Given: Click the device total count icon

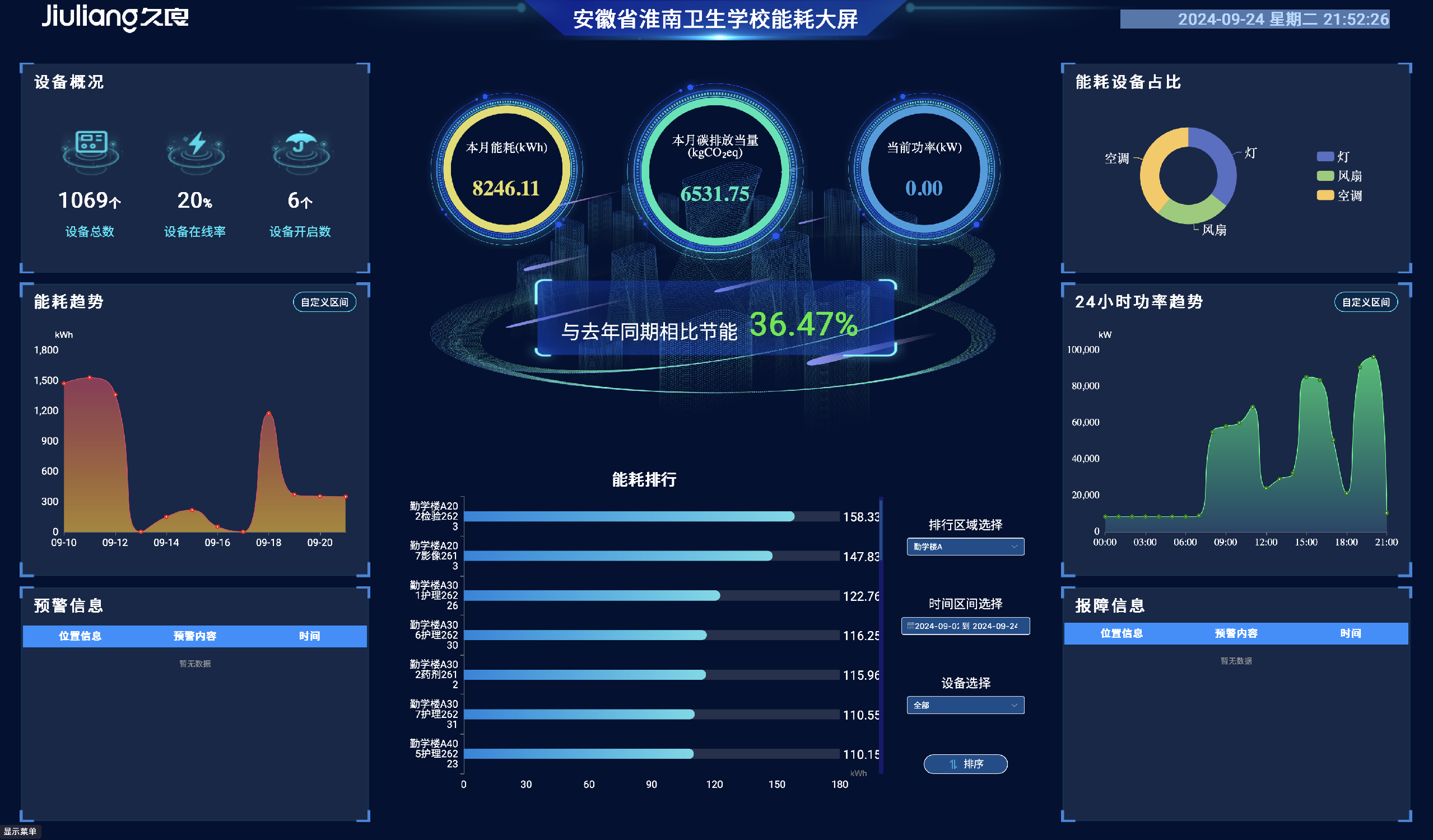Looking at the screenshot, I should pos(90,150).
